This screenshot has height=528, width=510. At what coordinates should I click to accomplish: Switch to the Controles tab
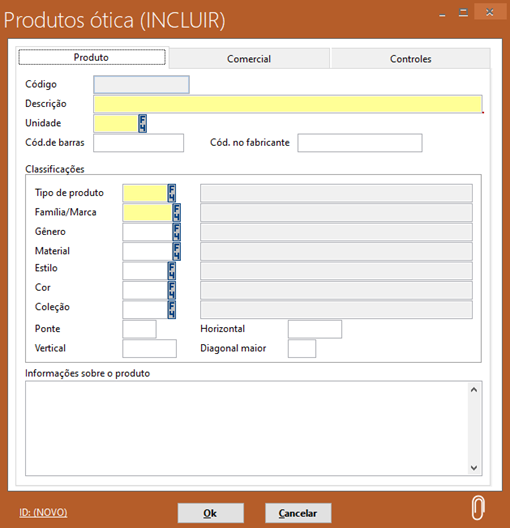click(410, 59)
